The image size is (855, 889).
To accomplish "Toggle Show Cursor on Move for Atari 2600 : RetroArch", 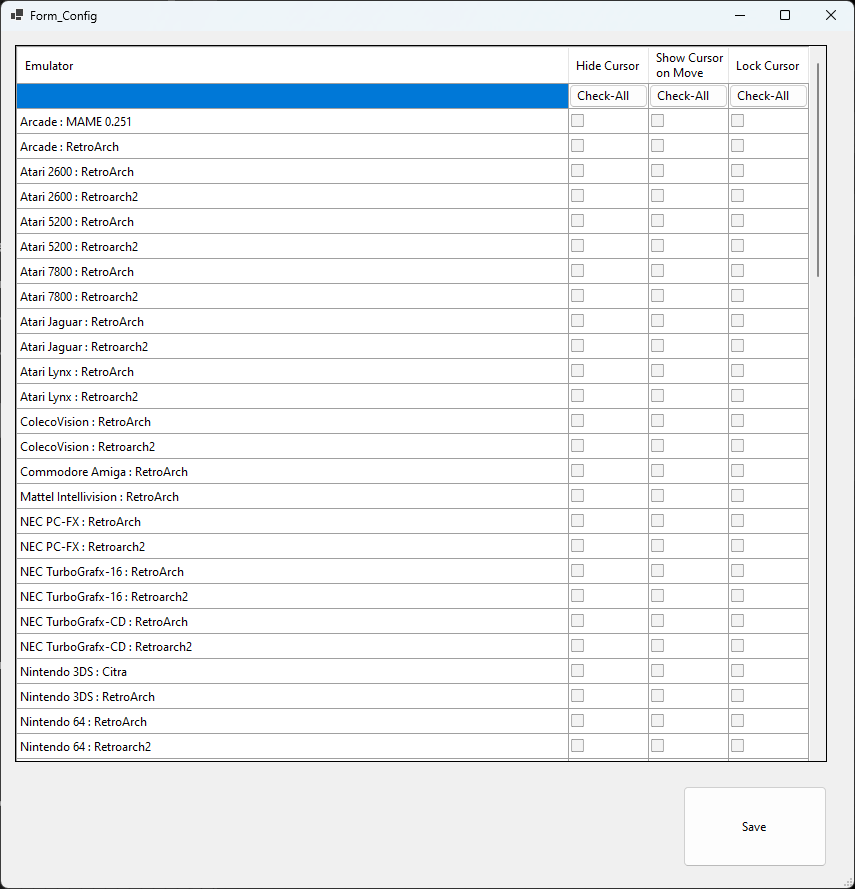I will [657, 171].
